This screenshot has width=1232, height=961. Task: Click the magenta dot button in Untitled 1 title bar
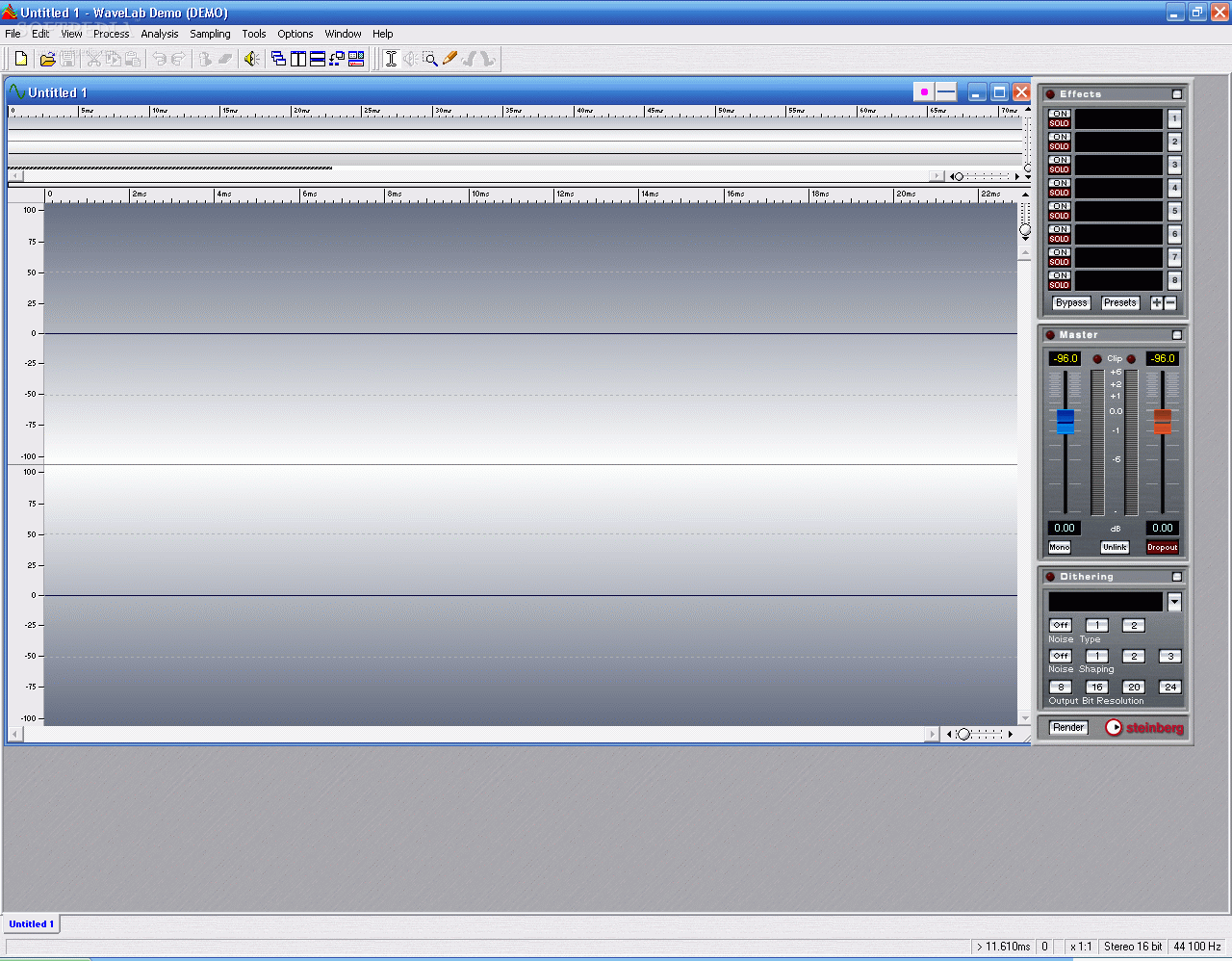pyautogui.click(x=924, y=92)
